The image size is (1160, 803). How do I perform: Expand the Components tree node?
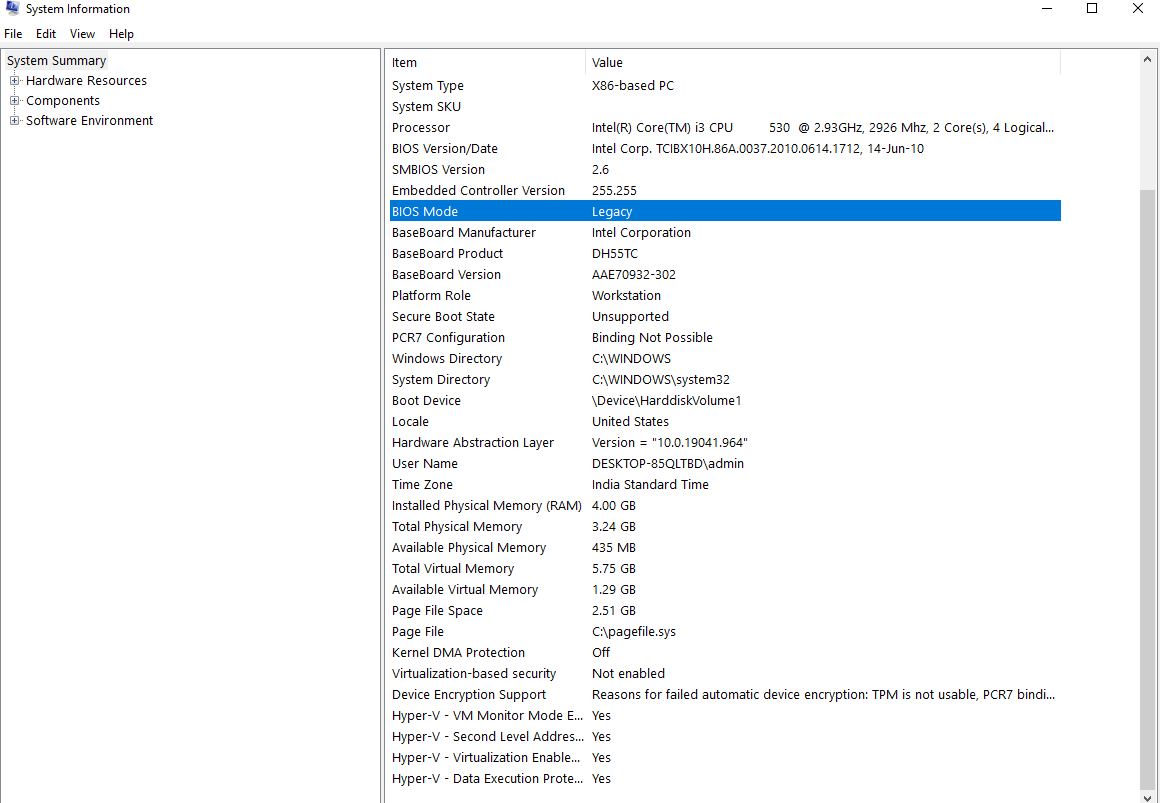coord(14,100)
